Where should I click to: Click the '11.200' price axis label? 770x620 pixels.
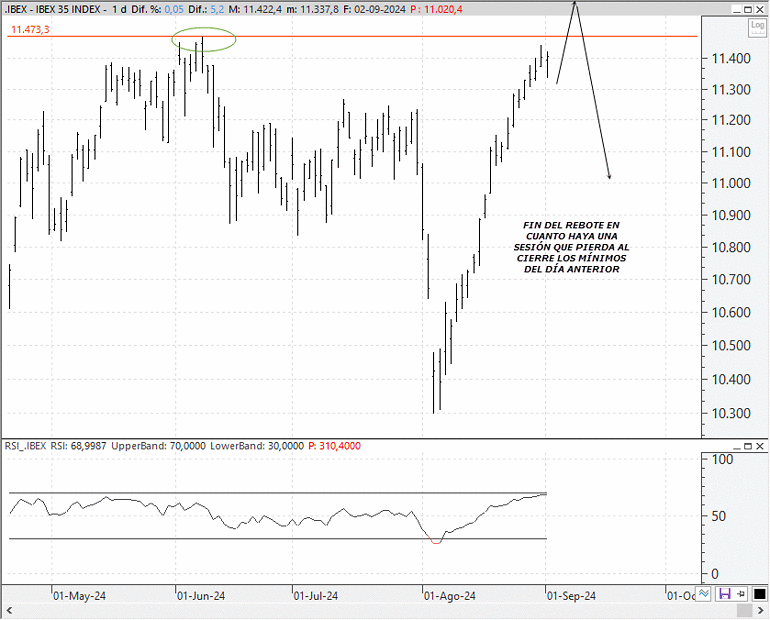731,120
